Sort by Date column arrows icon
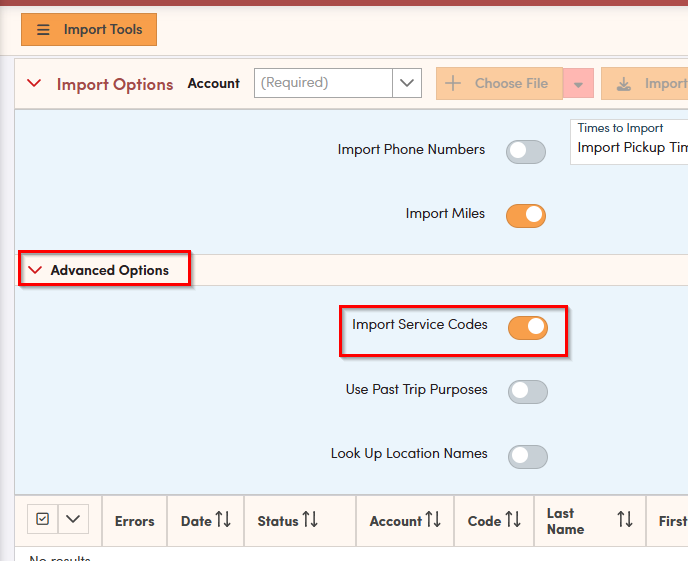 pos(223,520)
